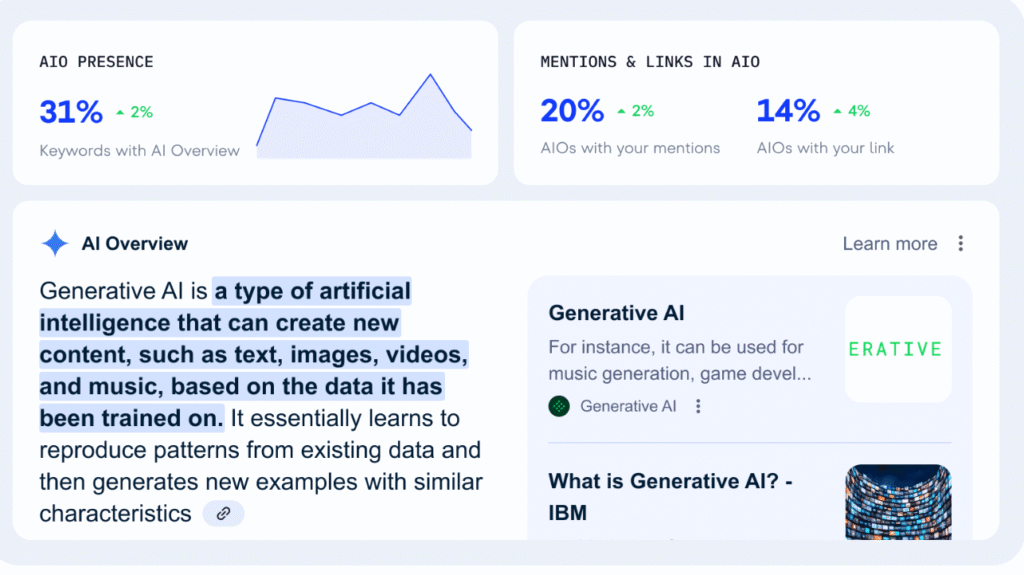Image resolution: width=1024 pixels, height=575 pixels.
Task: Click the green arrow beside 14%
Action: coord(837,112)
